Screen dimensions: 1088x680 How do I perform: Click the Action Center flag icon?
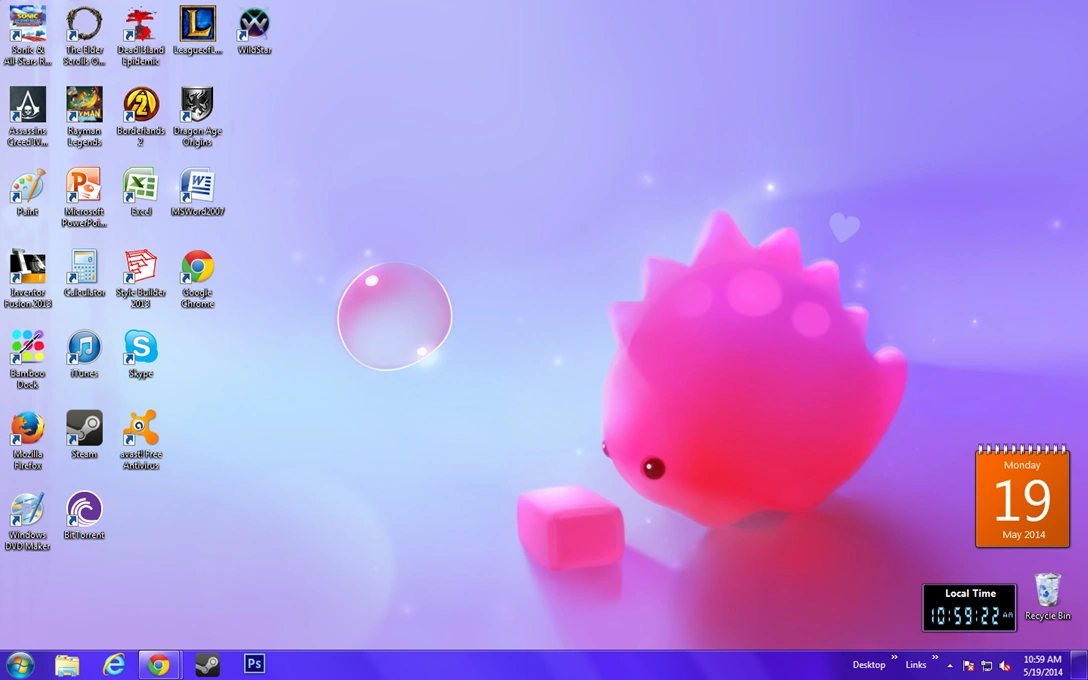(x=967, y=666)
